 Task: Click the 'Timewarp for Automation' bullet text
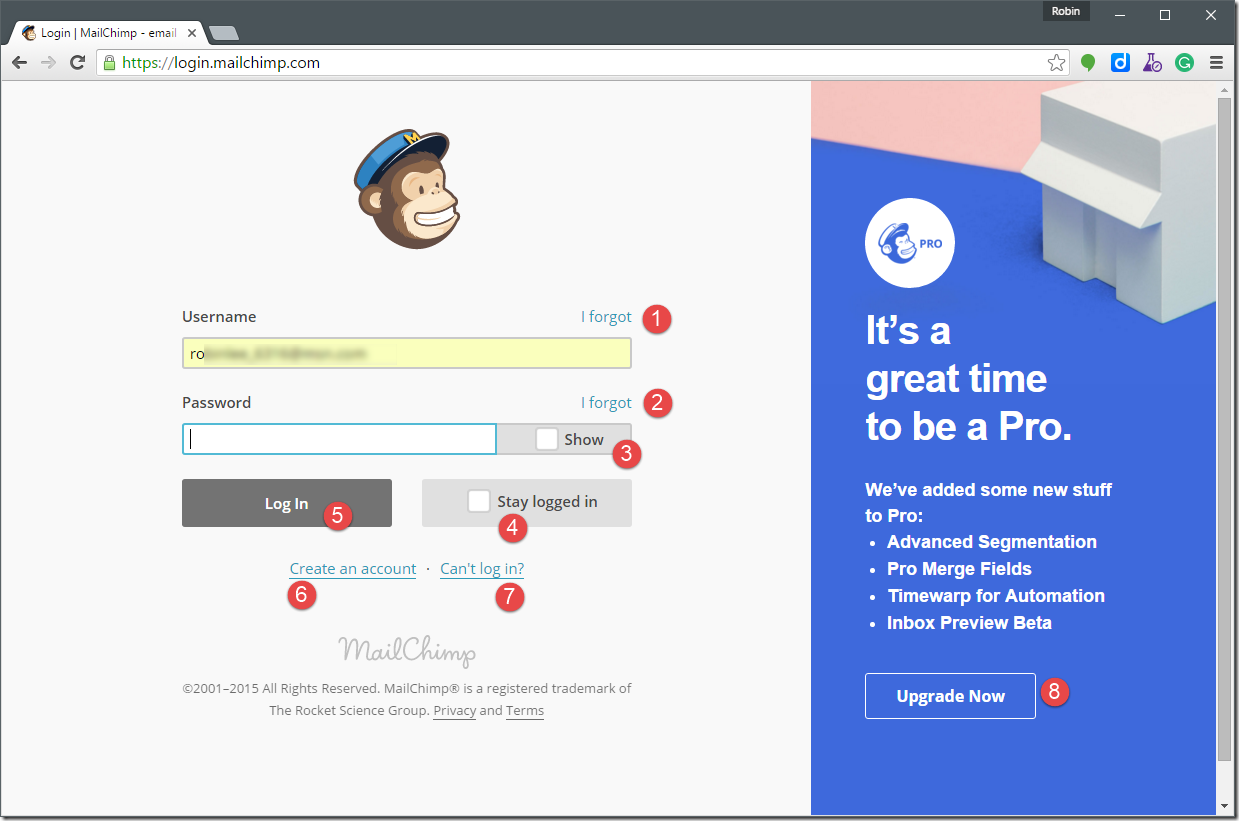point(996,596)
